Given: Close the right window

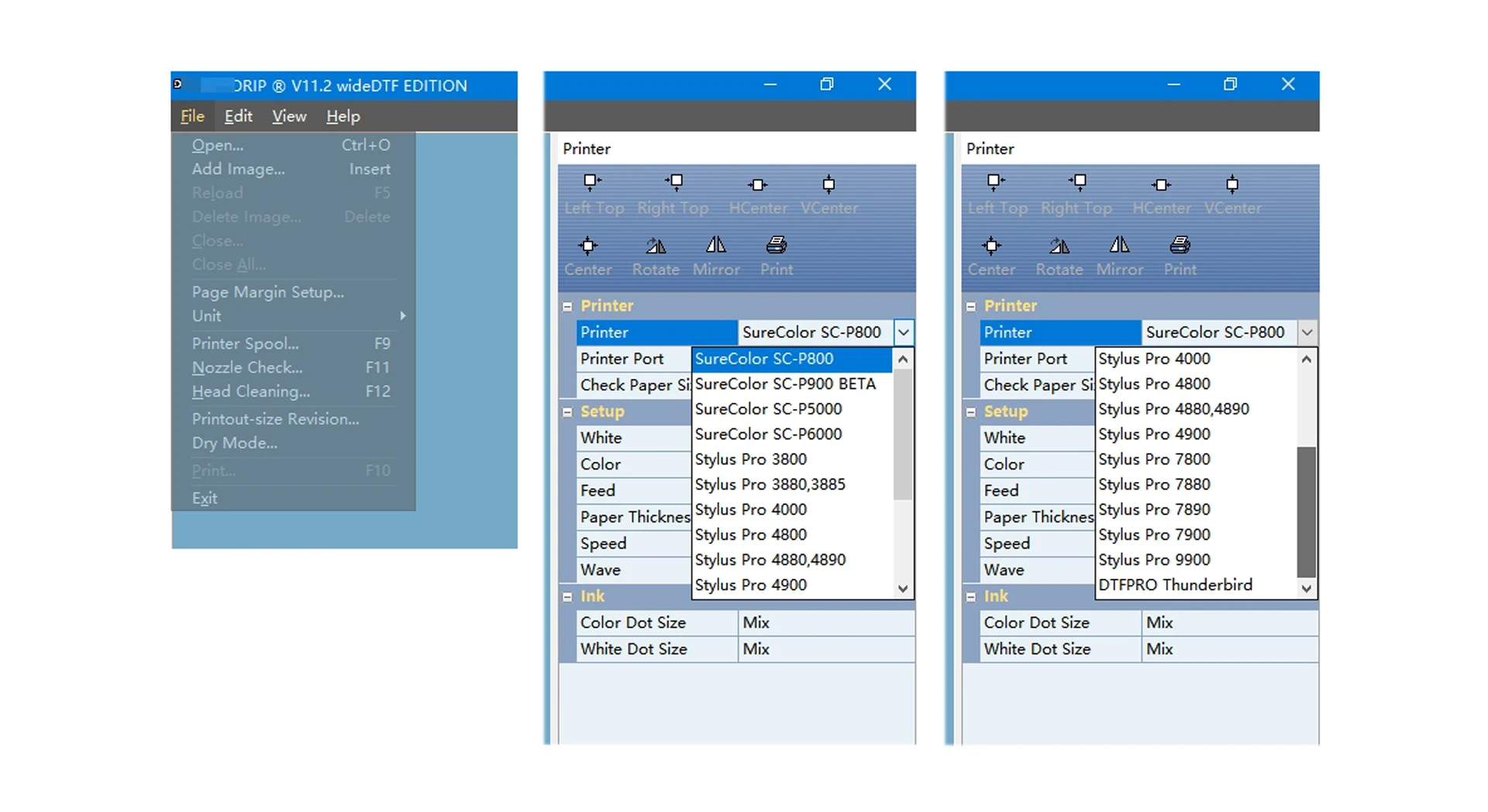Looking at the screenshot, I should [x=1288, y=84].
